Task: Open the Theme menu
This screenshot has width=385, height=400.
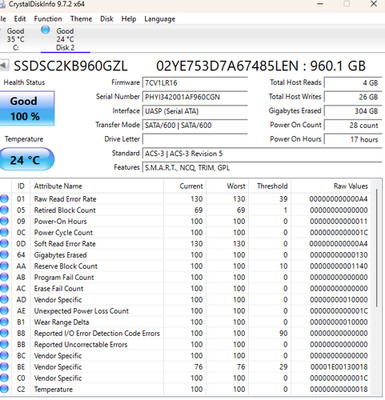Action: [81, 19]
